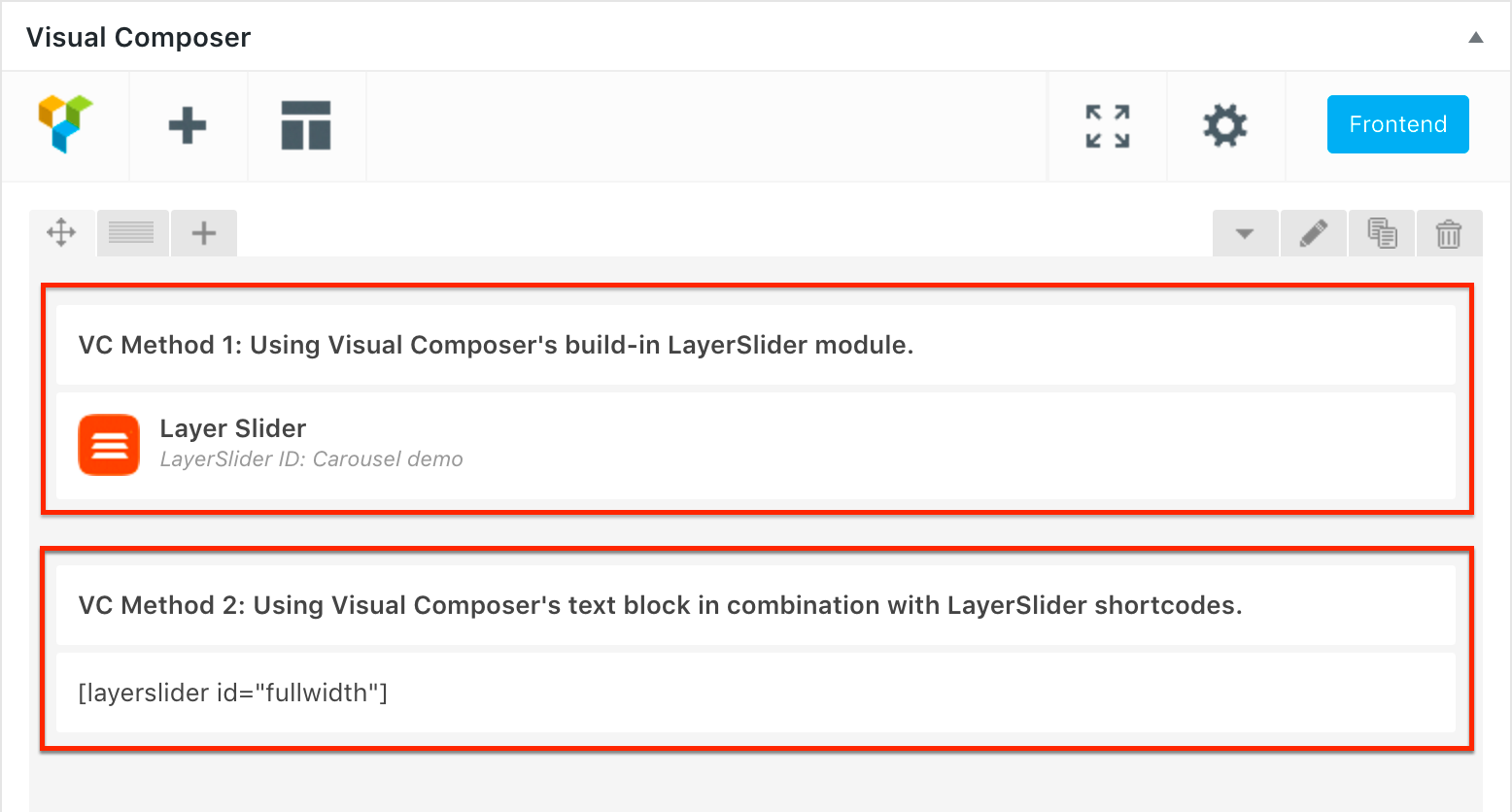The width and height of the screenshot is (1512, 812).
Task: Change the row column layout icon
Action: click(x=131, y=233)
